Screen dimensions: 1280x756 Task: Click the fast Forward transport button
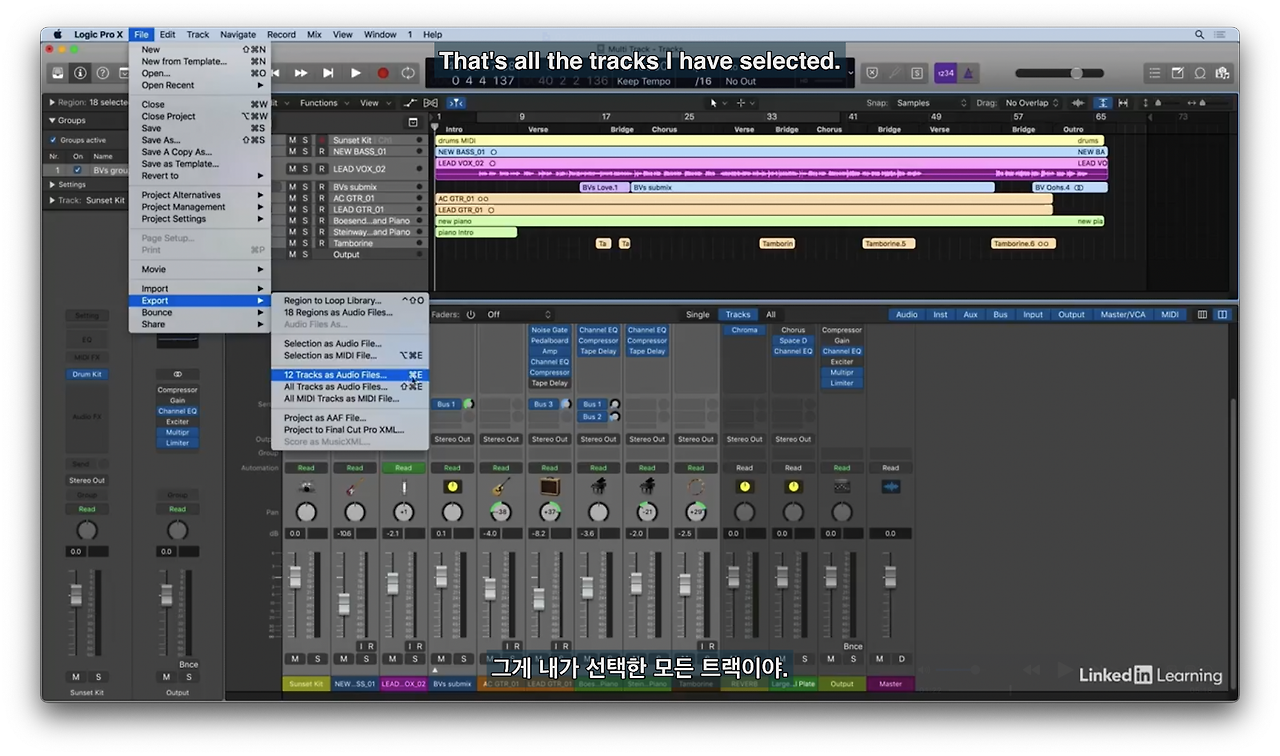pos(301,73)
